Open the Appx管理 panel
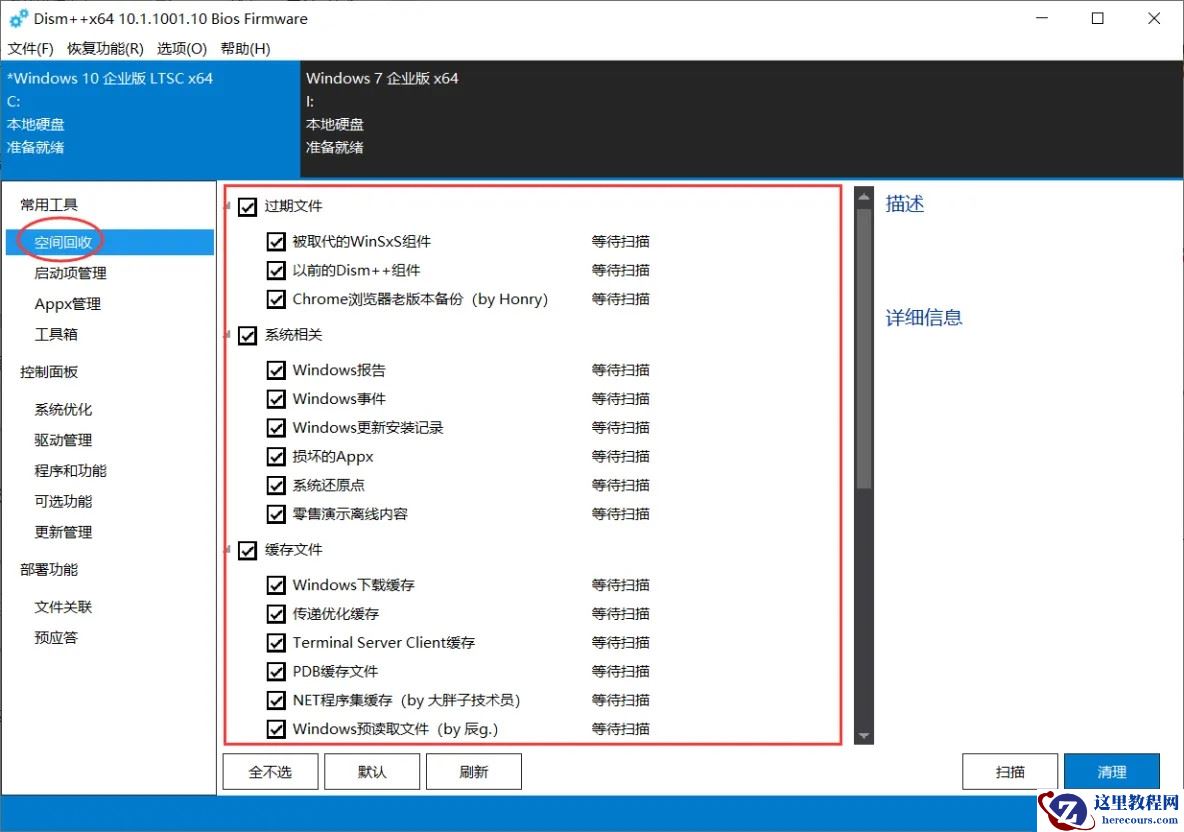 (x=65, y=302)
